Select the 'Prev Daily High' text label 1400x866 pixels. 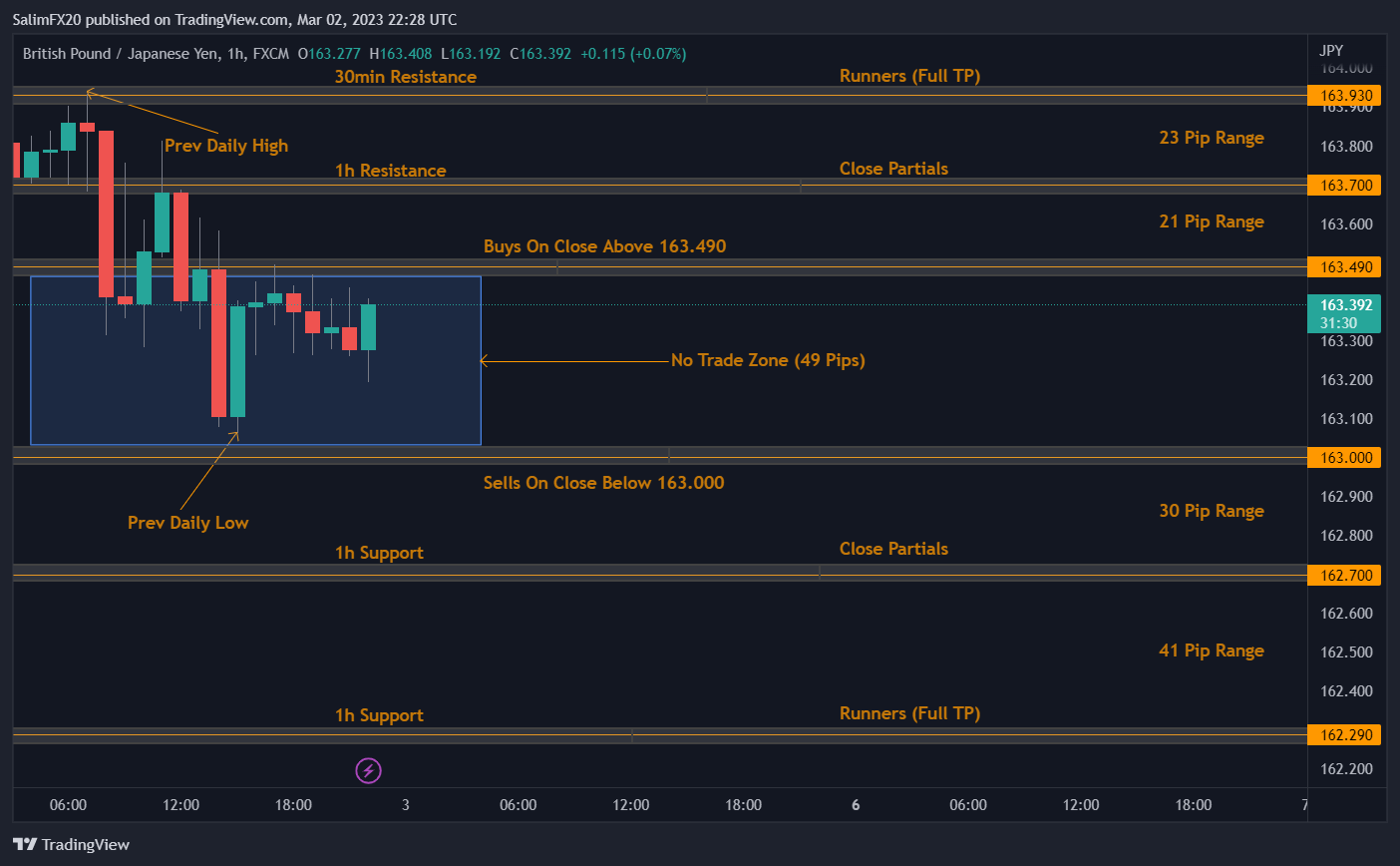[x=226, y=146]
